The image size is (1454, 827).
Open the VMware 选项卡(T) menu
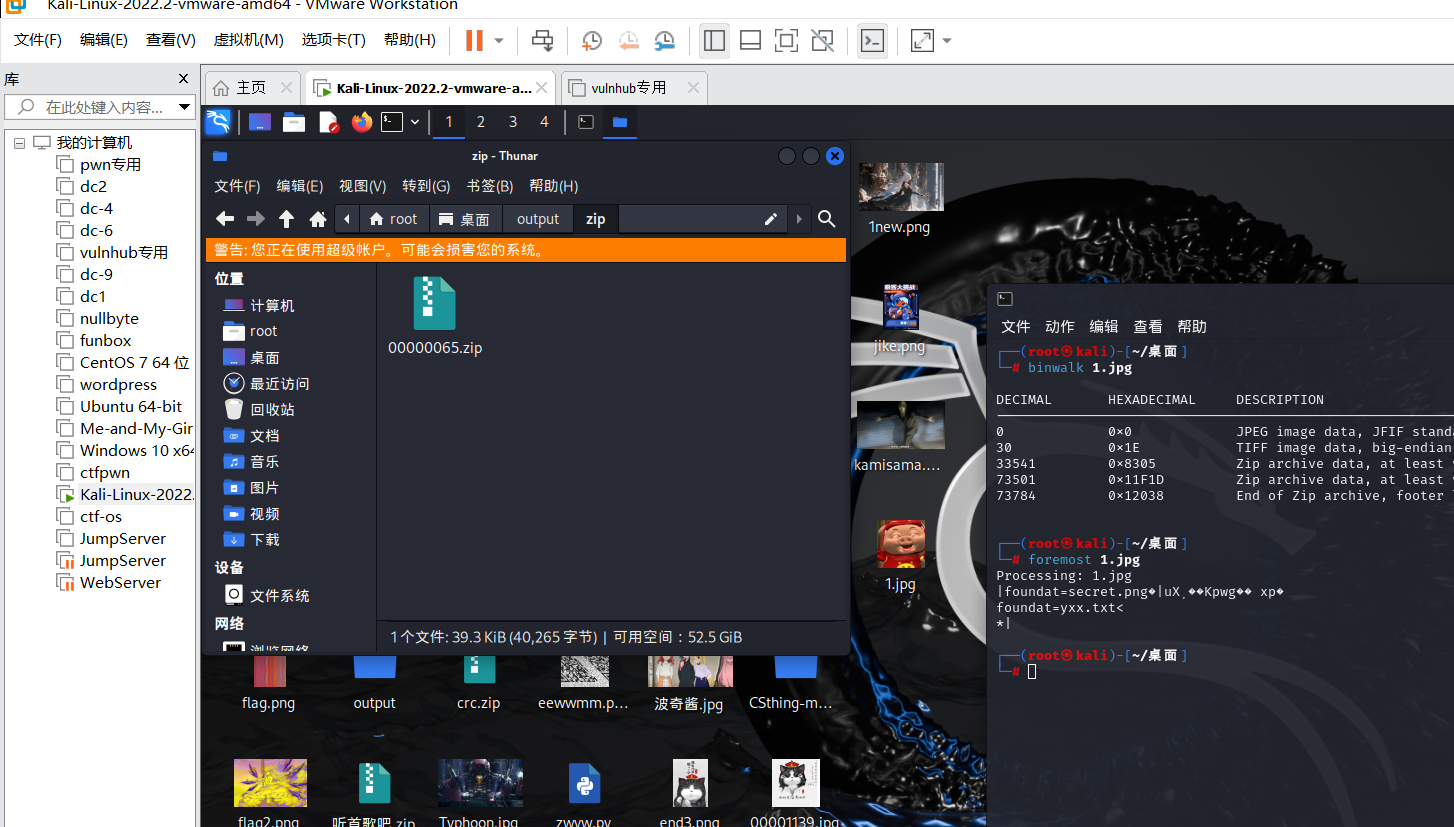click(333, 40)
